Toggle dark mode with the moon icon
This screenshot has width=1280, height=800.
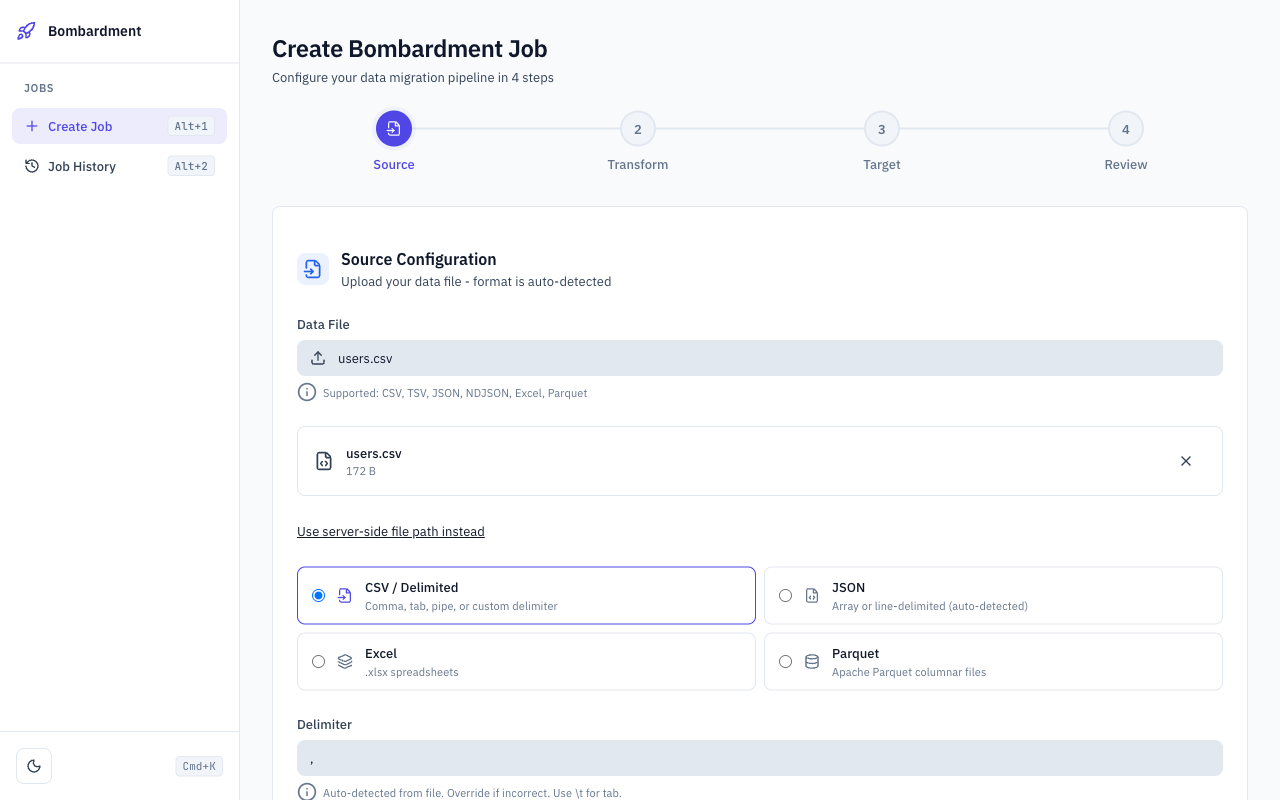coord(34,765)
